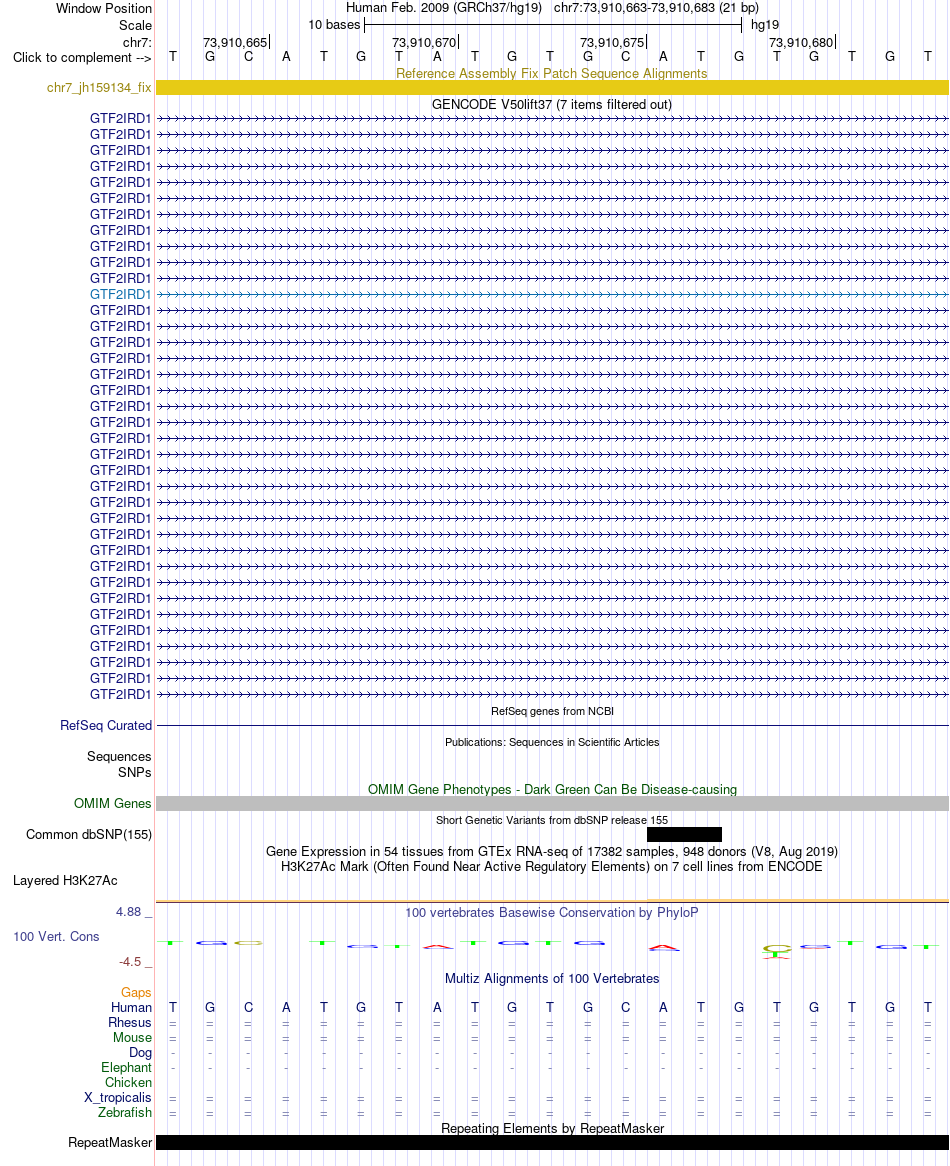Click the 73,910,665 ruler position
The height and width of the screenshot is (1166, 950).
pos(235,42)
